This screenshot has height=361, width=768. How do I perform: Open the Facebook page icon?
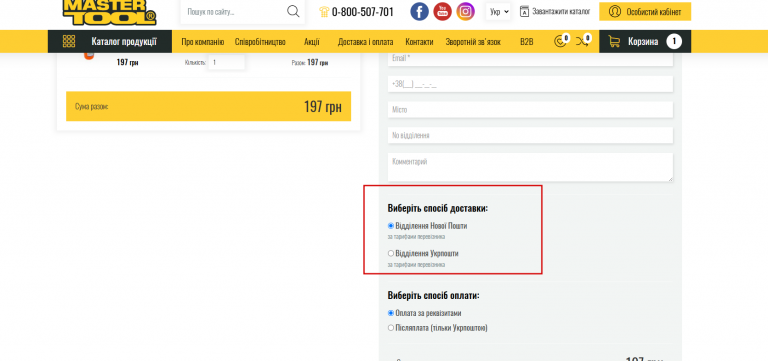pyautogui.click(x=419, y=11)
